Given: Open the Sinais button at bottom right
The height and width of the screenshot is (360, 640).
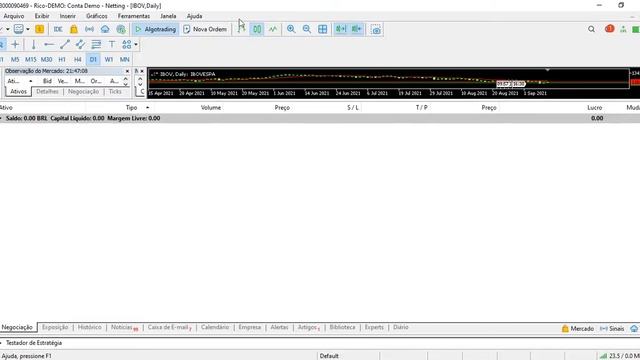Looking at the screenshot, I should [612, 329].
